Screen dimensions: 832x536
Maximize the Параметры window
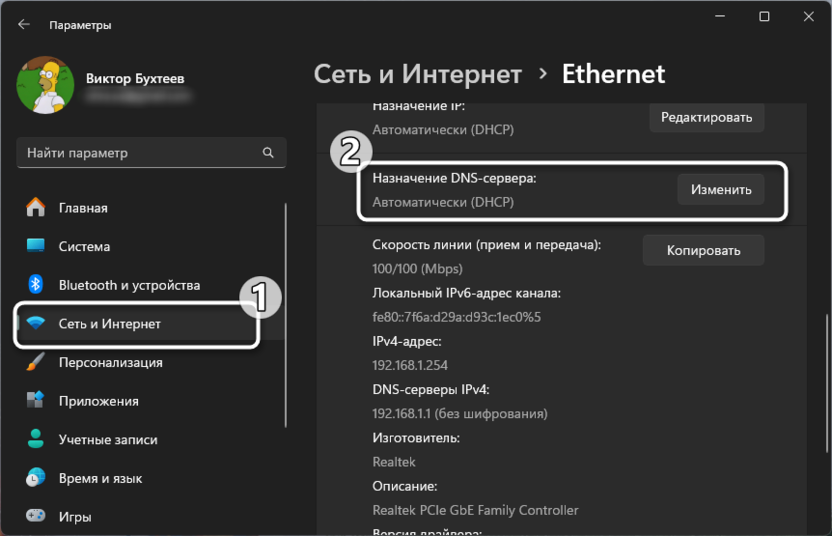pyautogui.click(x=764, y=17)
